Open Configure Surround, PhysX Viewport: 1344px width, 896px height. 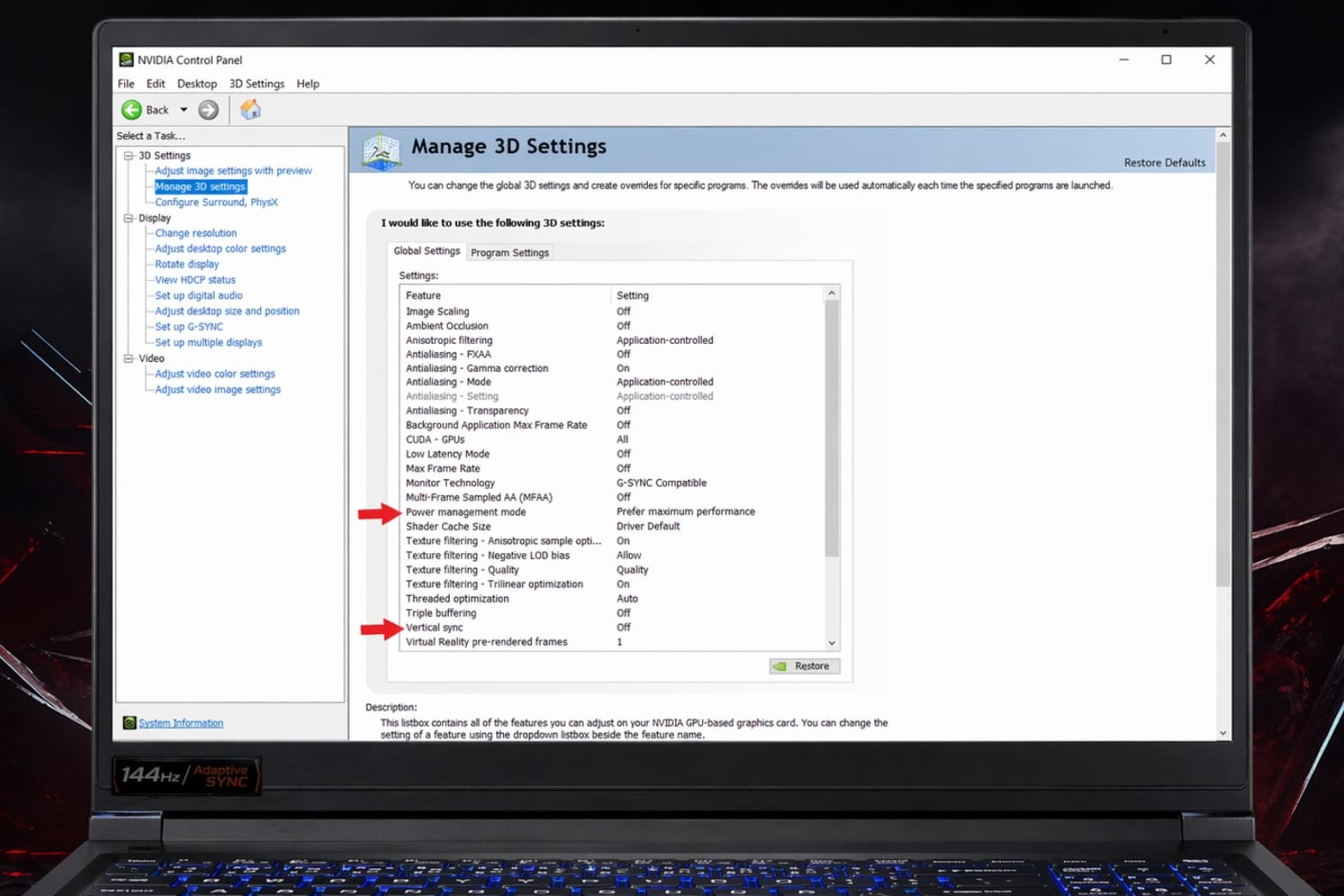(216, 202)
